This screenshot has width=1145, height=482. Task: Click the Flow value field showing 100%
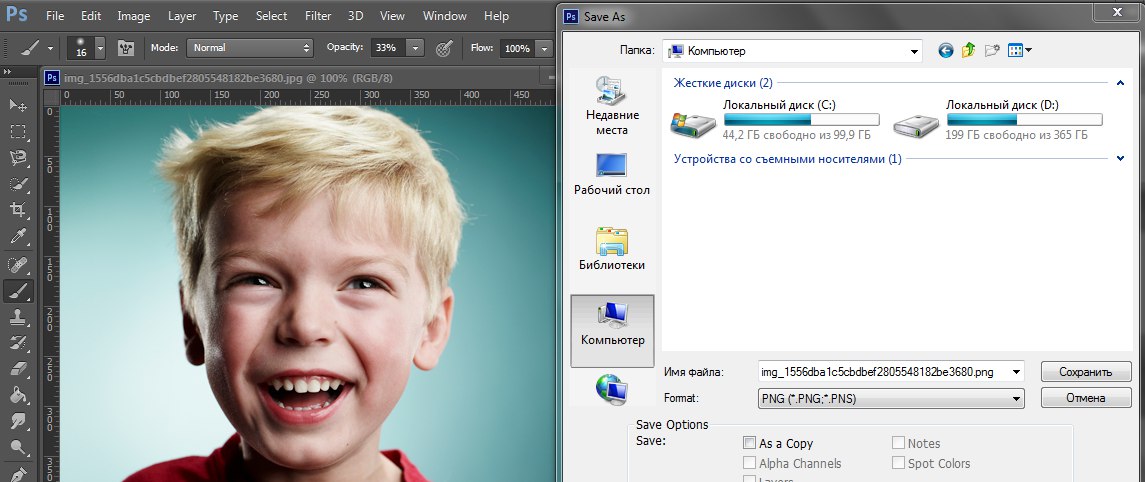tap(518, 48)
